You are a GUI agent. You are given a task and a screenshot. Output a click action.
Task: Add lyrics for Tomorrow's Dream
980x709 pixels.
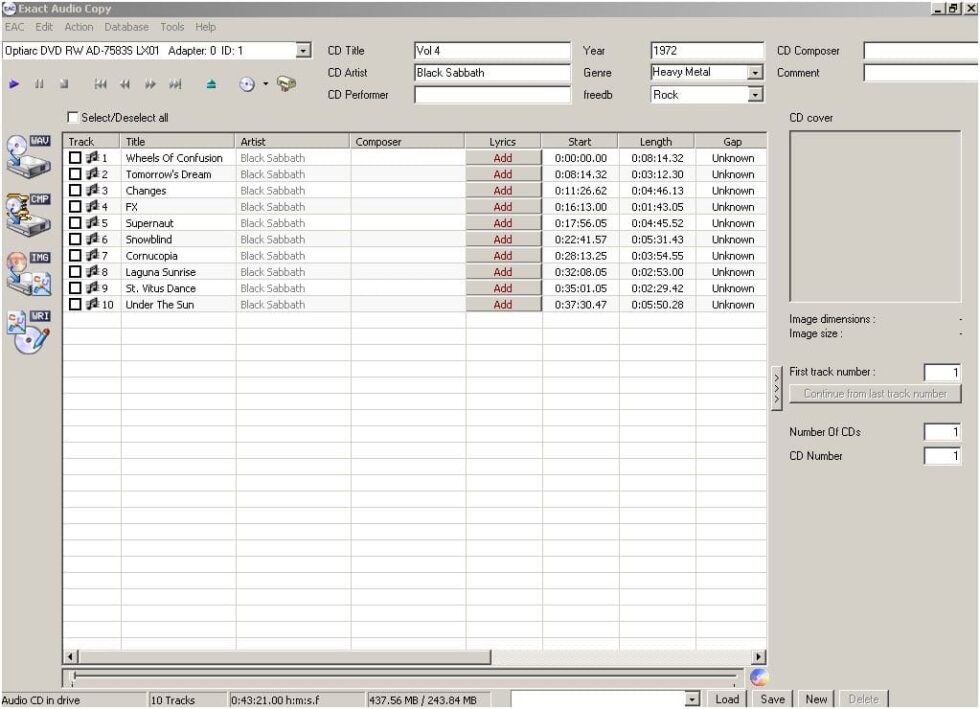point(503,173)
